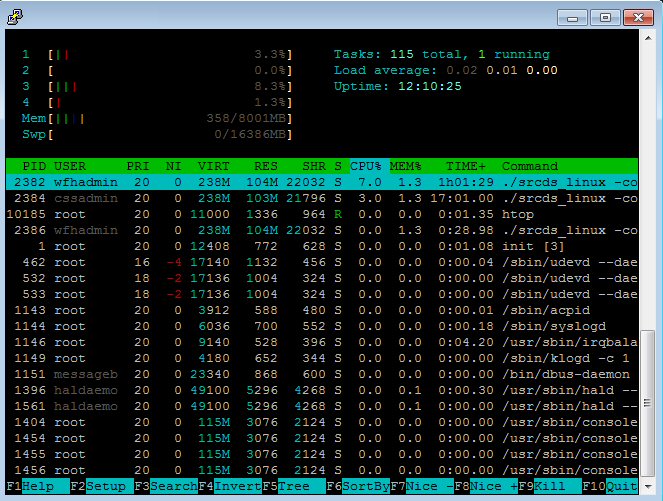Minimize the PuTTY terminal window
The width and height of the screenshot is (663, 501).
tap(572, 18)
